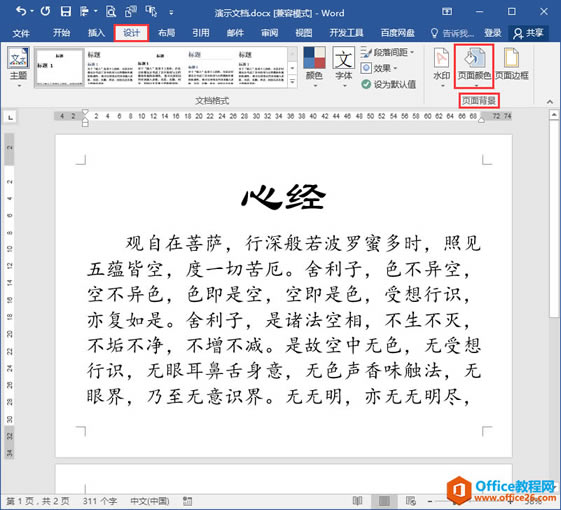Open the 视图 (View) tab
The width and height of the screenshot is (561, 510).
coord(304,33)
